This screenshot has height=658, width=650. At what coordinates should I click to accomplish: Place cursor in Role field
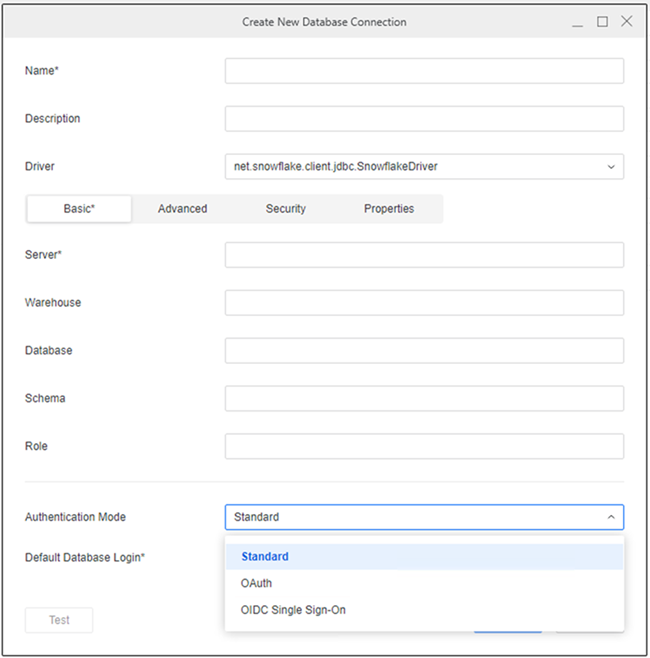[424, 446]
